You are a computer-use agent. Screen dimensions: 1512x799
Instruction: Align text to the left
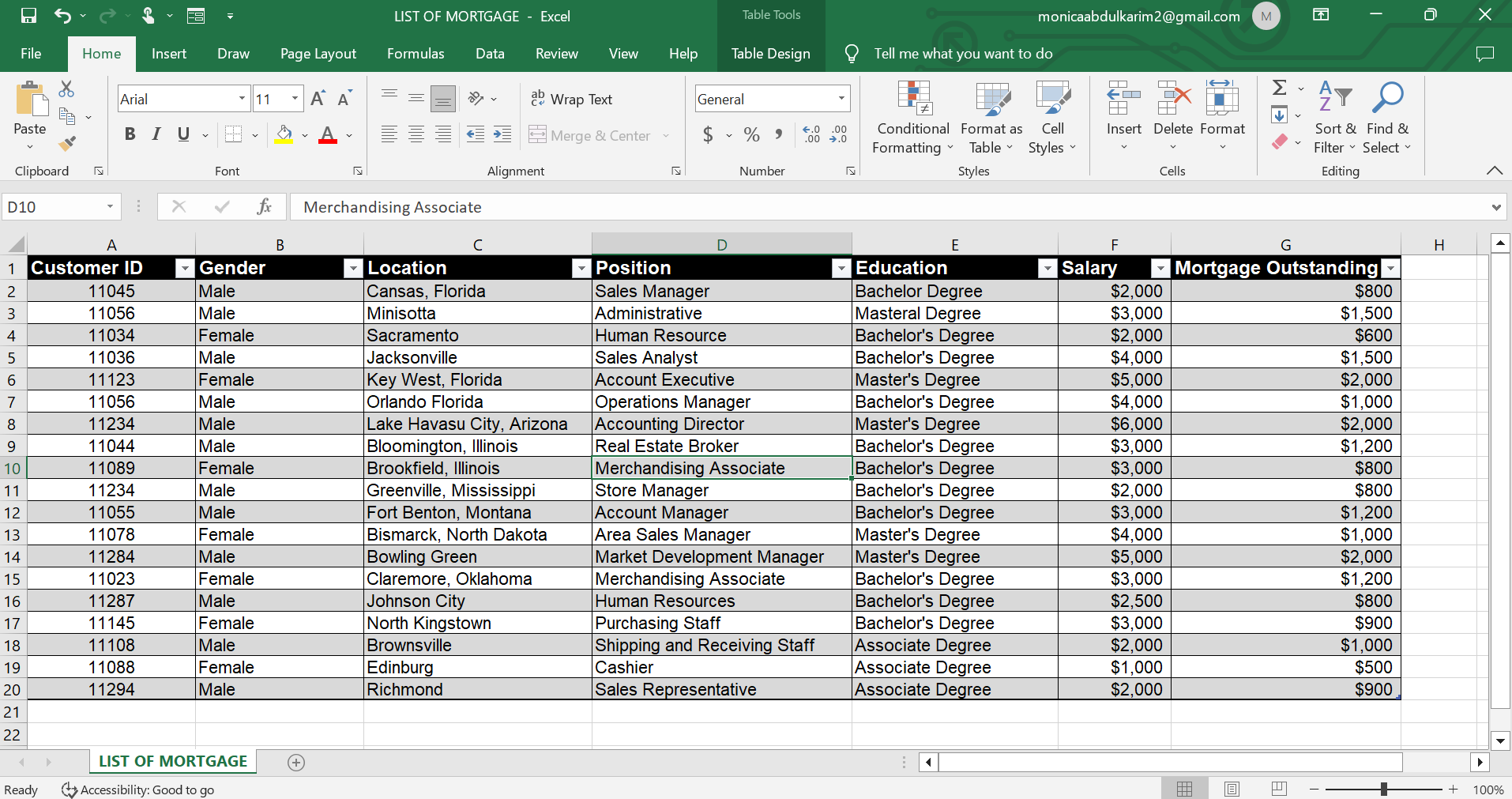click(389, 134)
